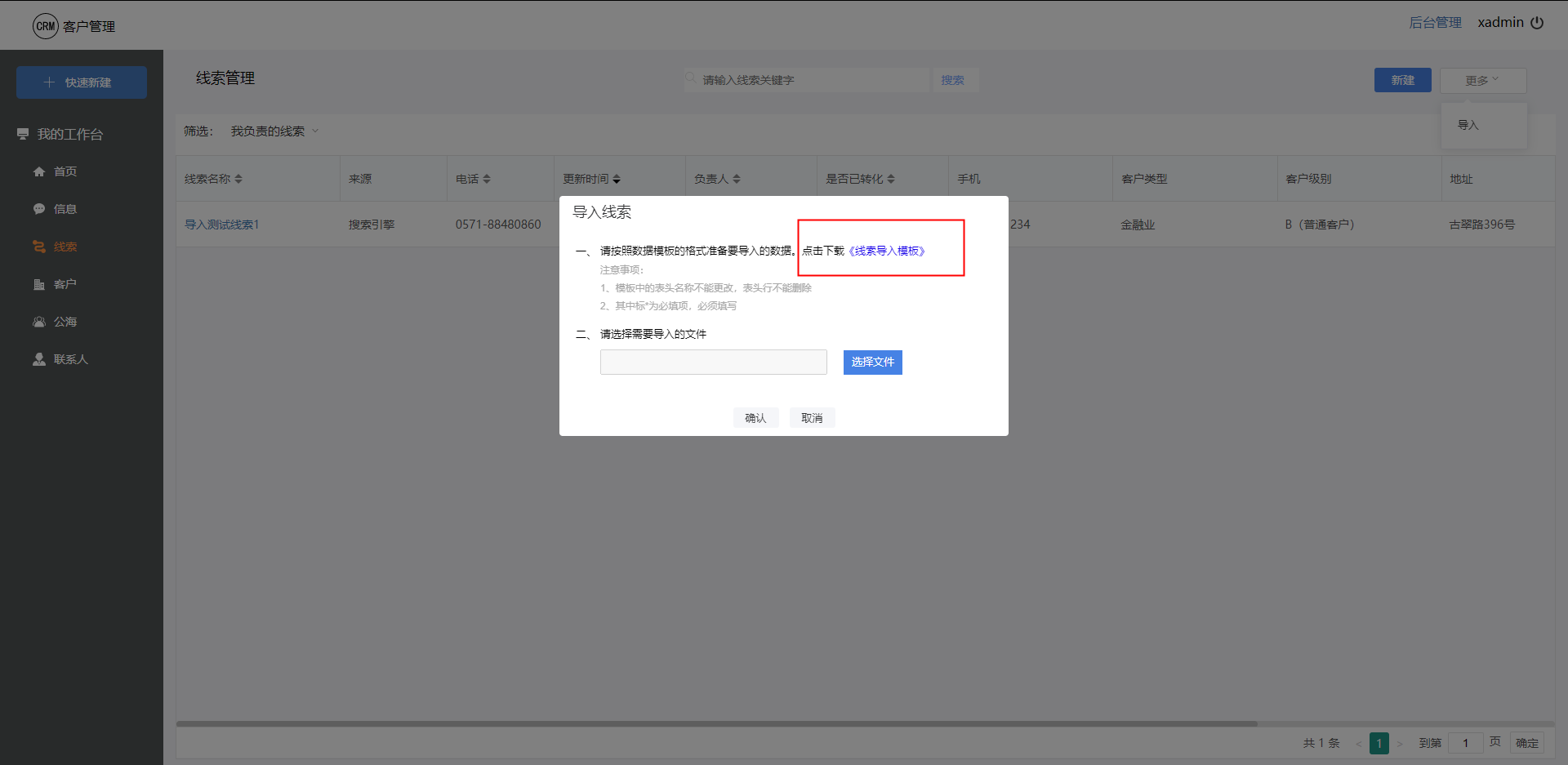The height and width of the screenshot is (765, 1568).
Task: Click the home icon beside 首页
Action: point(38,171)
